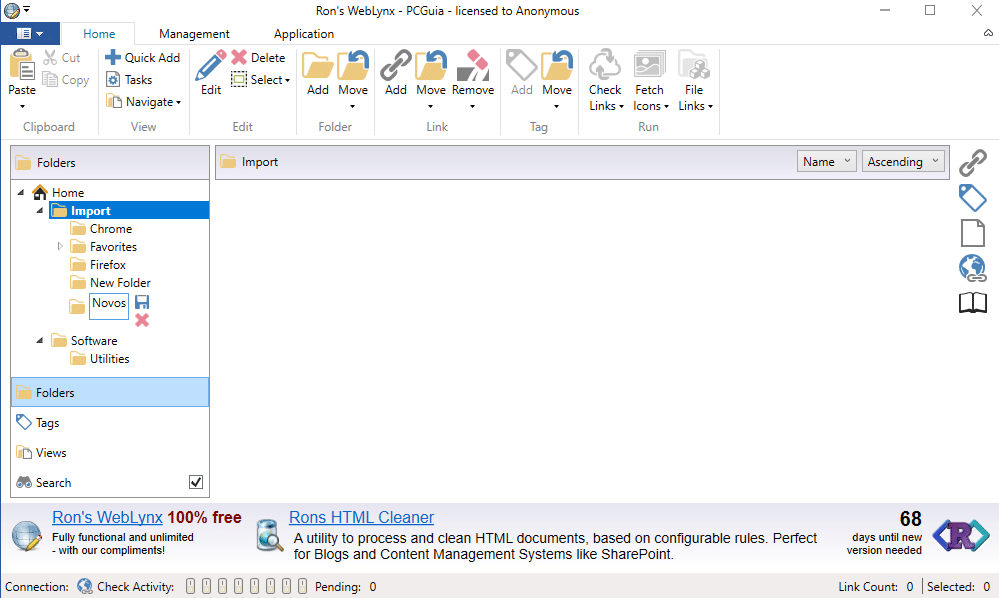
Task: Open the Name sort dropdown
Action: pos(826,162)
